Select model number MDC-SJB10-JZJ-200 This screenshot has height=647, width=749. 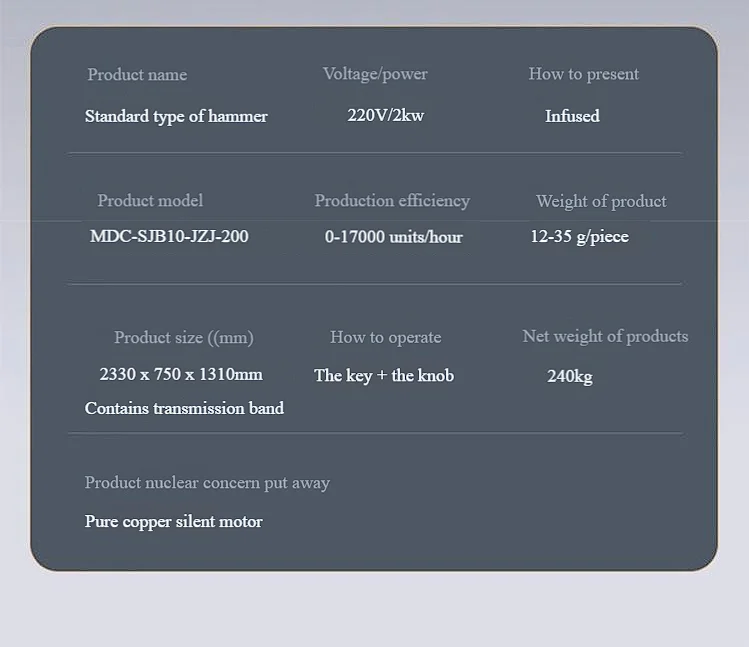169,237
